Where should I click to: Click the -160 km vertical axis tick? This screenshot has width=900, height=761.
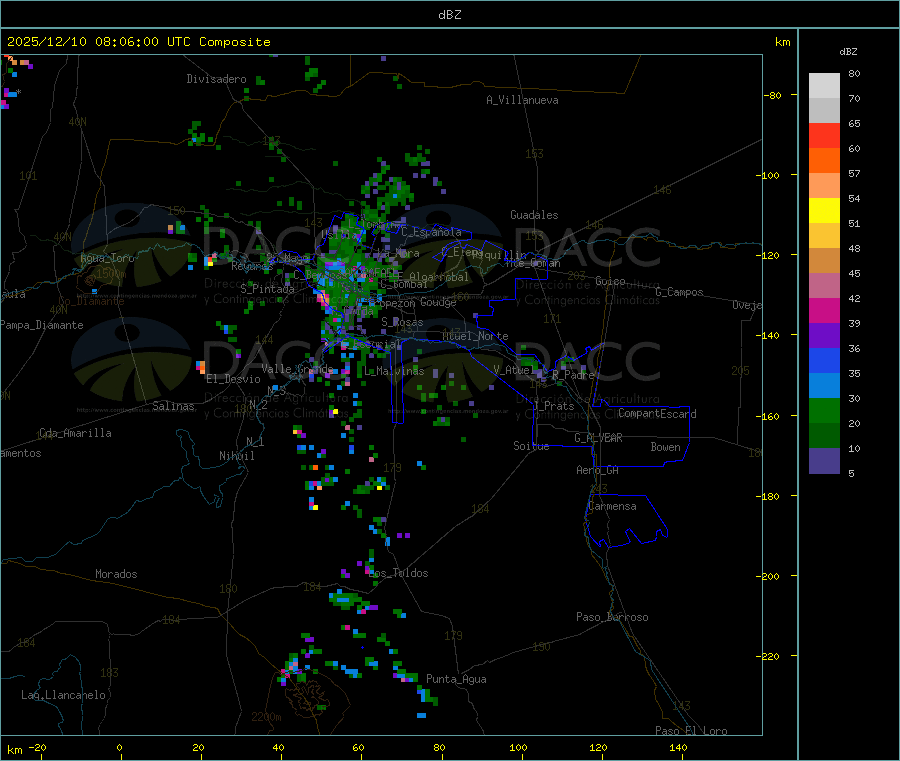(x=770, y=416)
